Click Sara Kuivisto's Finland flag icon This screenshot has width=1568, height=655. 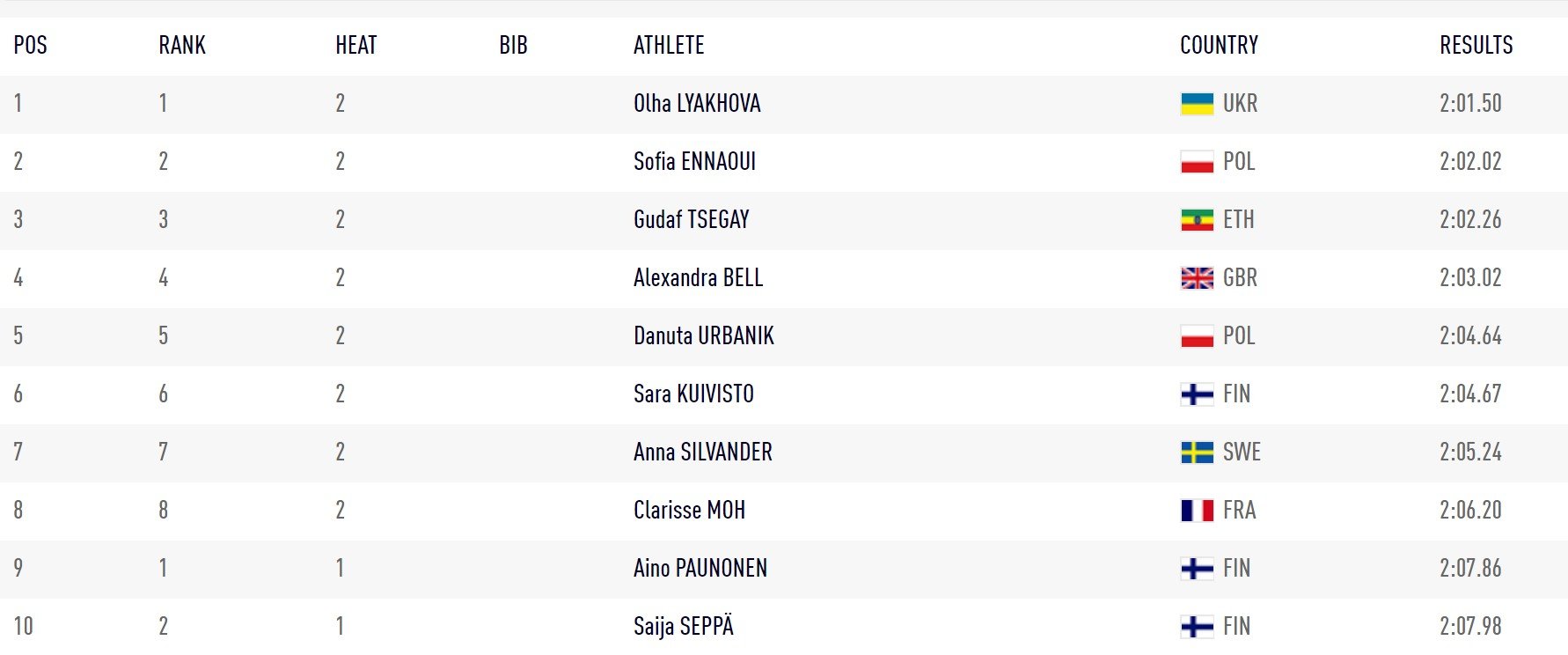click(1197, 394)
